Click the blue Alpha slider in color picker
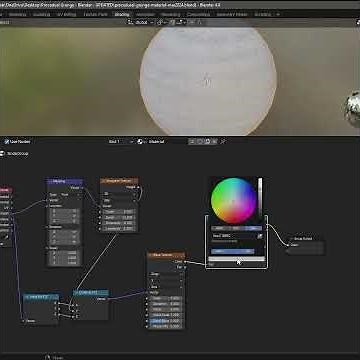This screenshot has height=360, width=360. click(x=233, y=251)
